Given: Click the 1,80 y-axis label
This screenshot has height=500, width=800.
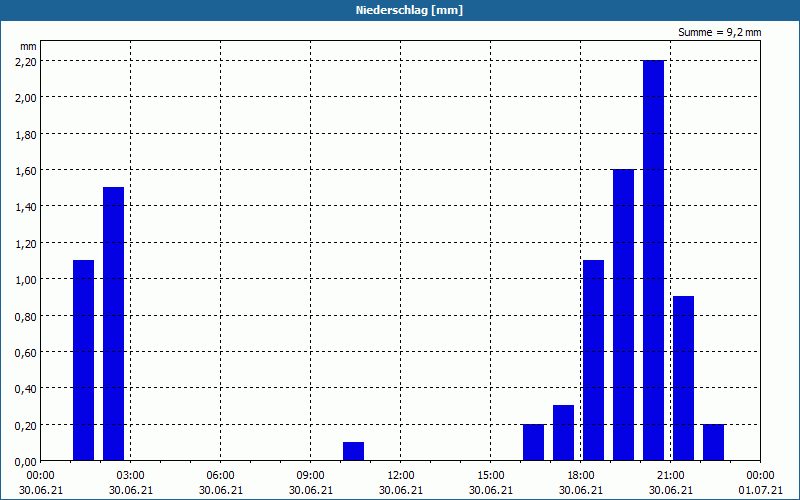Looking at the screenshot, I should (x=26, y=134).
